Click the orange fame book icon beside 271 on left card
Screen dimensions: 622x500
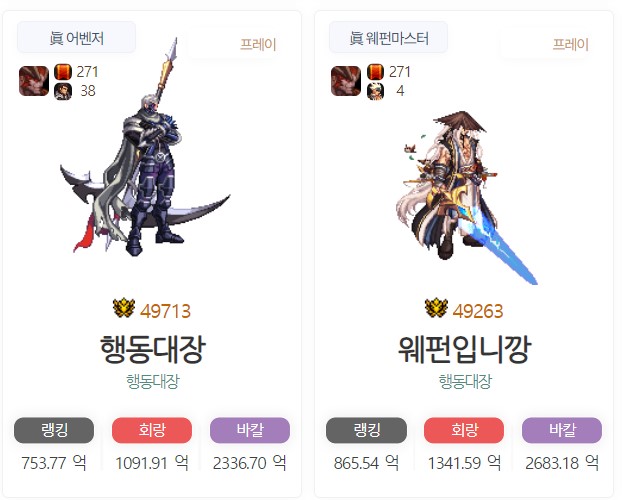63,72
